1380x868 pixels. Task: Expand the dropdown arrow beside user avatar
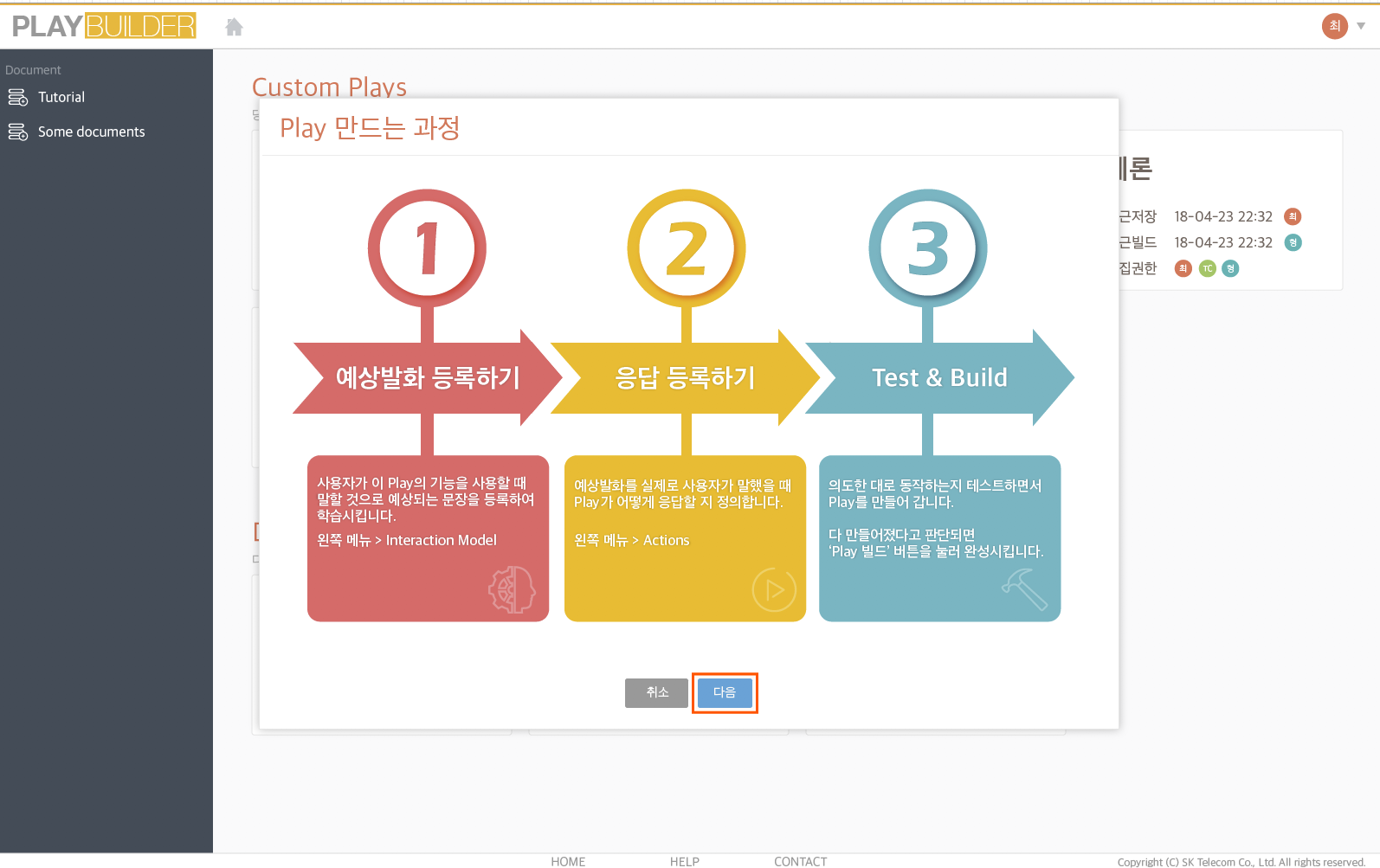click(1361, 26)
